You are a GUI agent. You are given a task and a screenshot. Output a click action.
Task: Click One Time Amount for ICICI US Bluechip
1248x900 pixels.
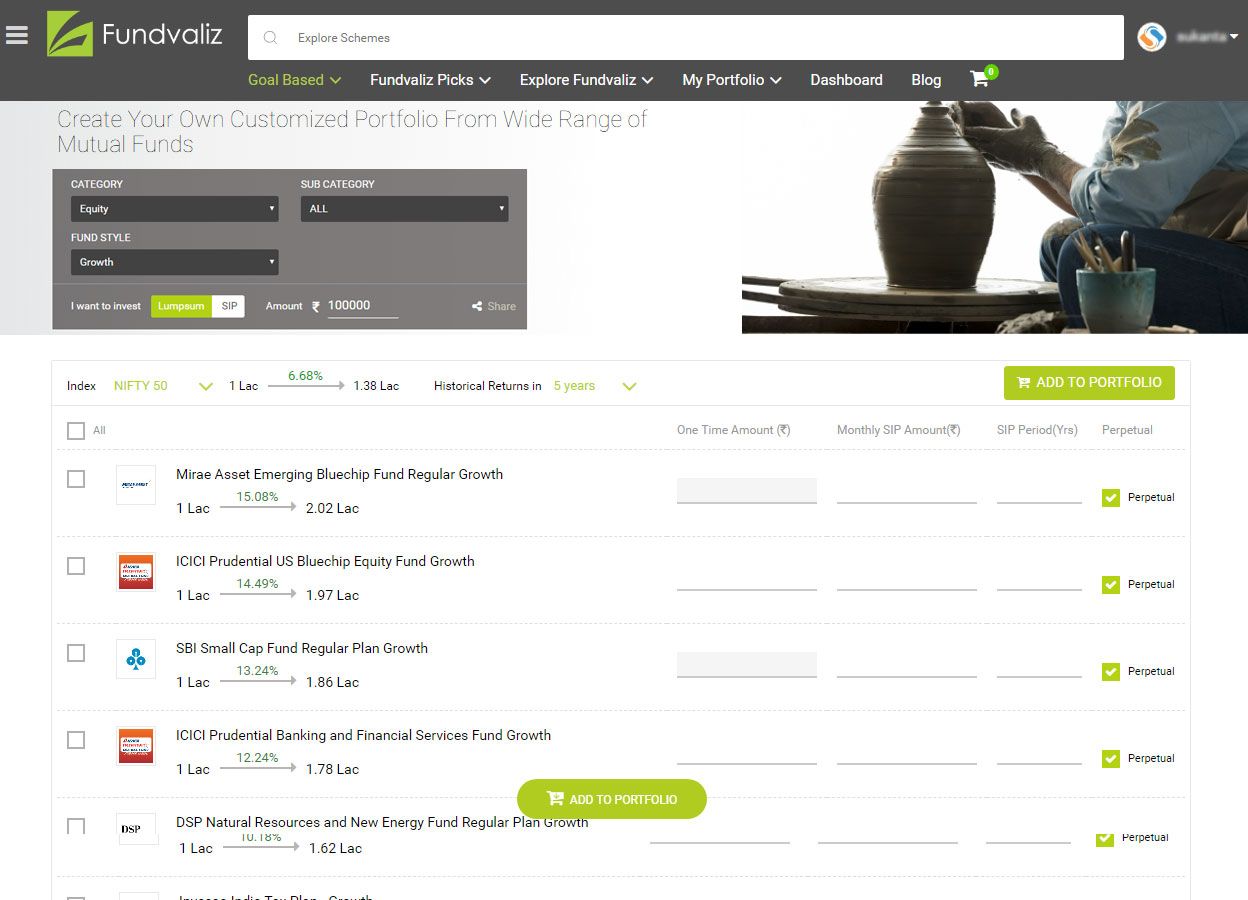747,578
